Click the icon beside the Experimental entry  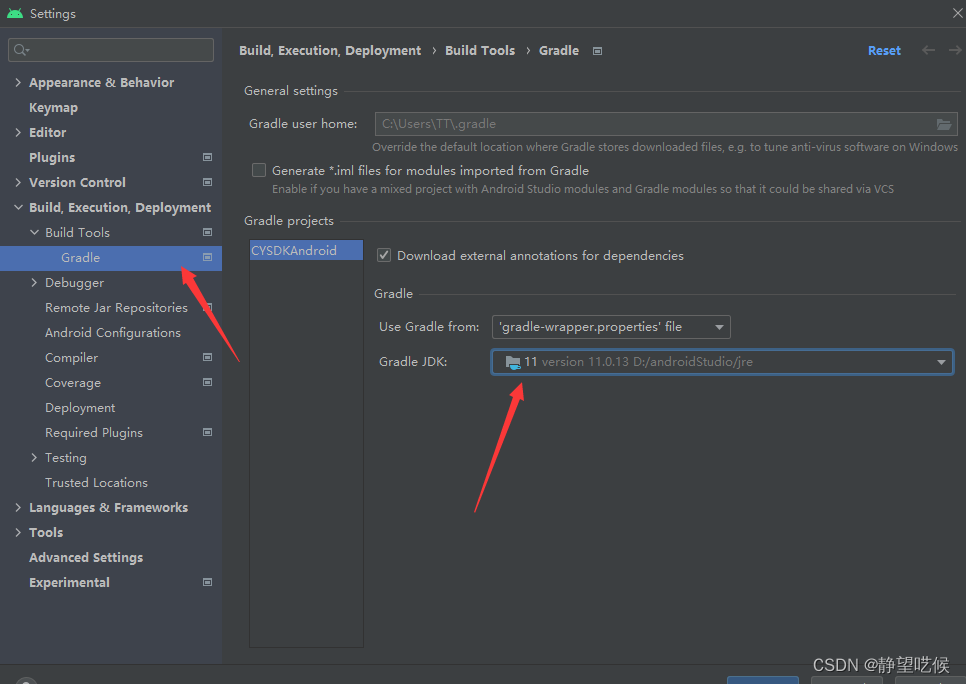207,582
